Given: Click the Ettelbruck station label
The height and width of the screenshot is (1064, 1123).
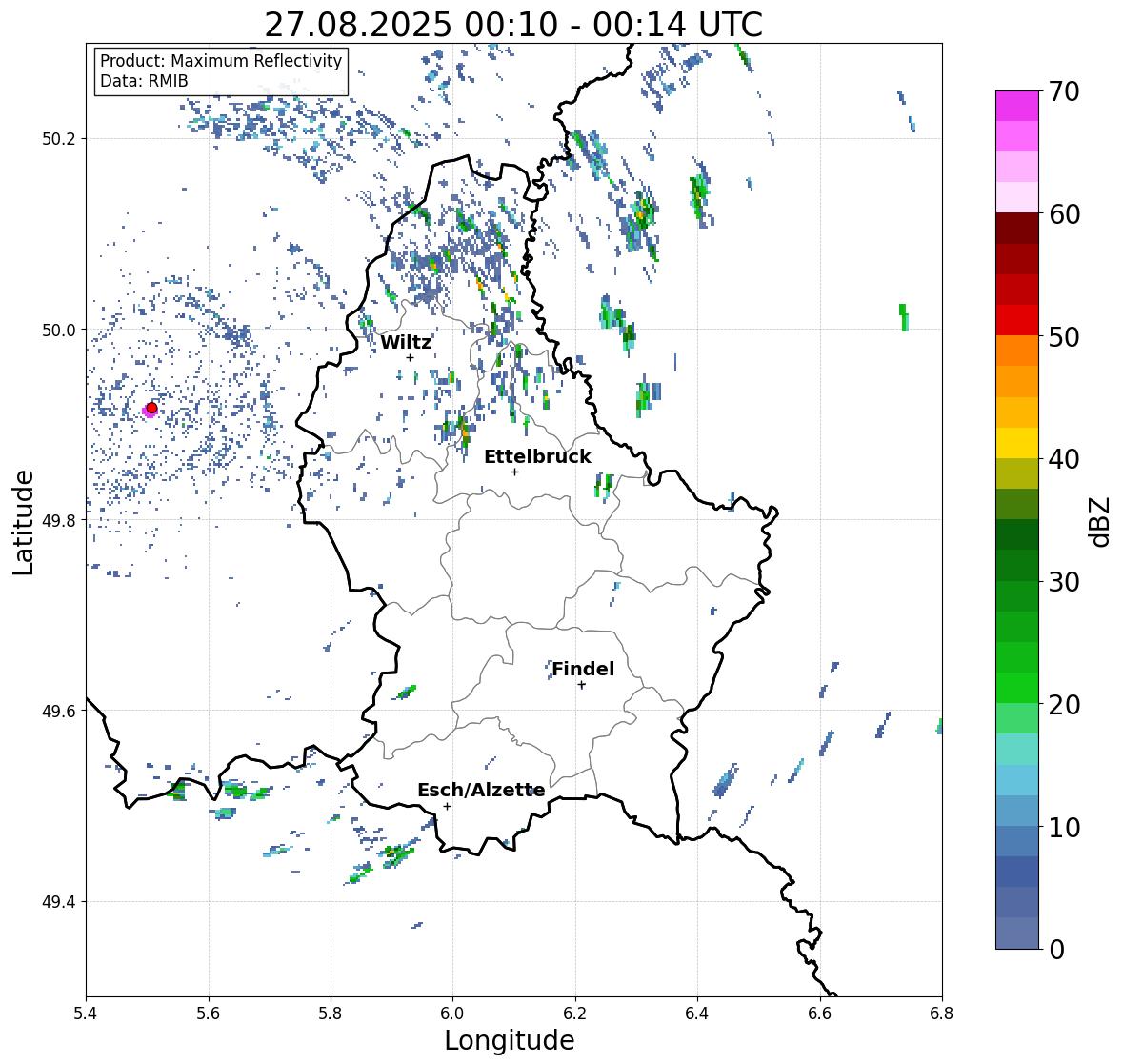Looking at the screenshot, I should click(538, 457).
